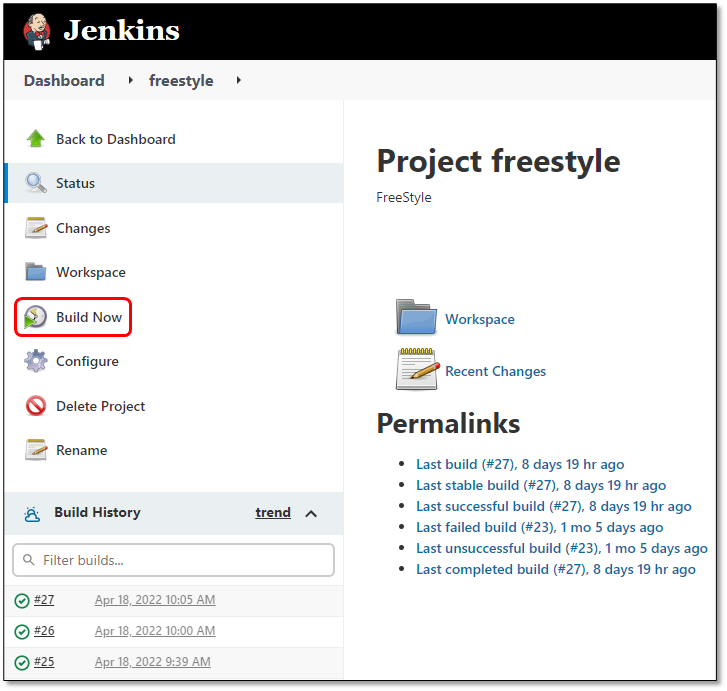Expand the arrow after Dashboard breadcrumb
This screenshot has width=727, height=691.
click(131, 80)
